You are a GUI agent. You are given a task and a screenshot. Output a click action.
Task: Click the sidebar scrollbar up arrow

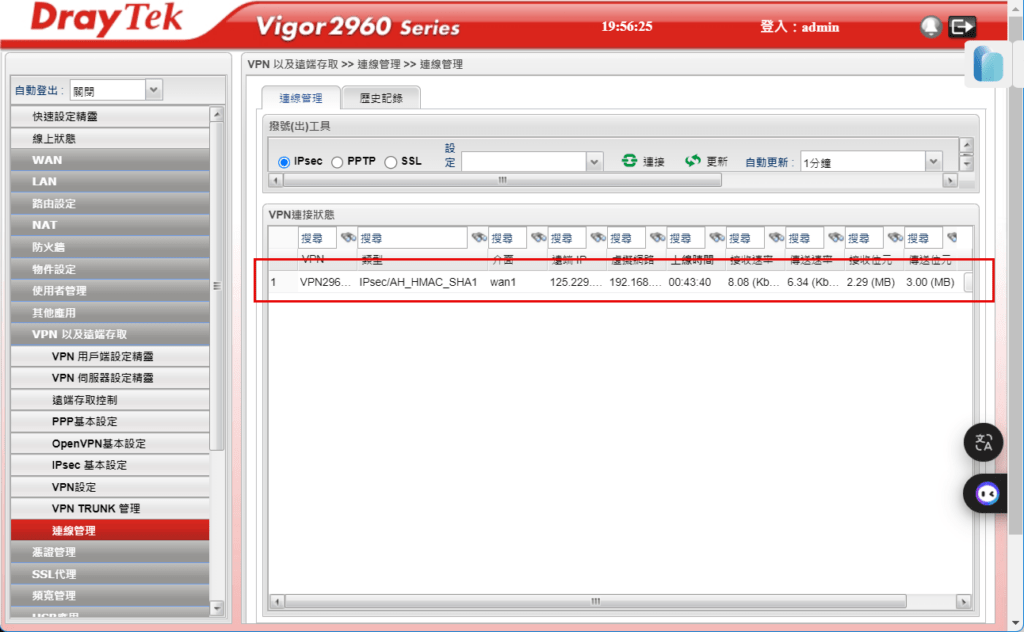tap(217, 114)
